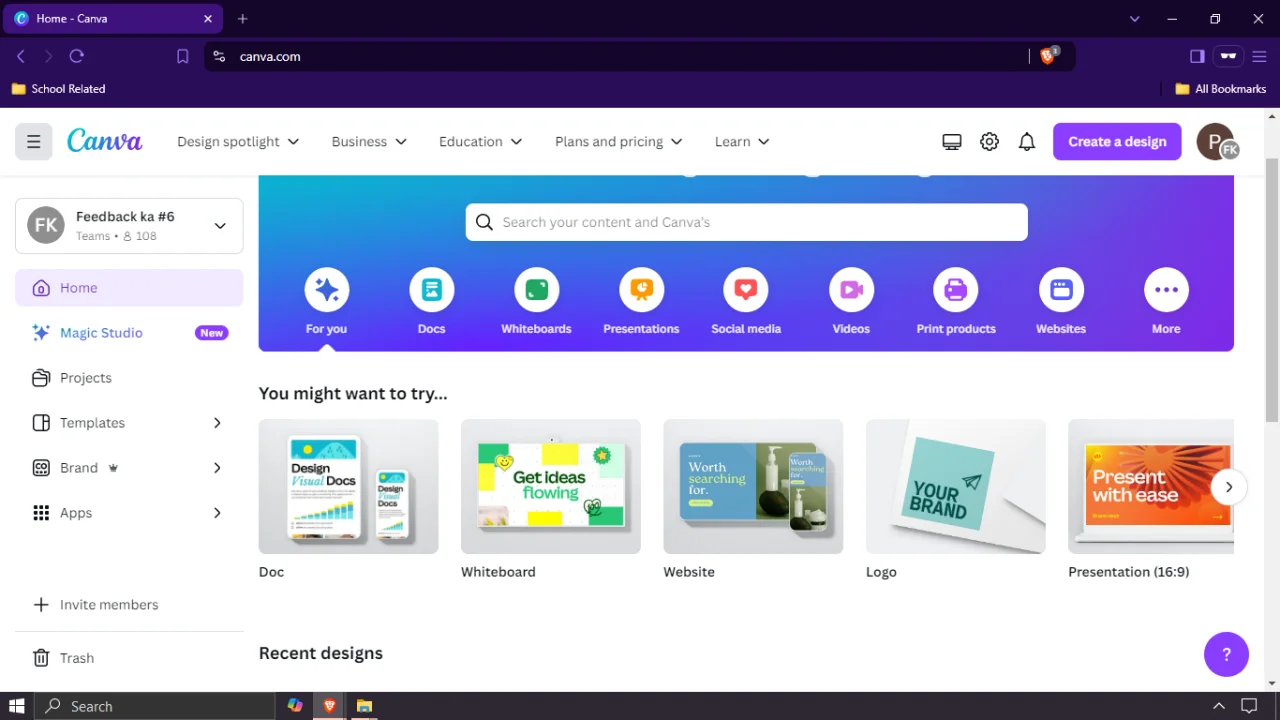
Task: Open the profile avatar menu
Action: (1217, 142)
